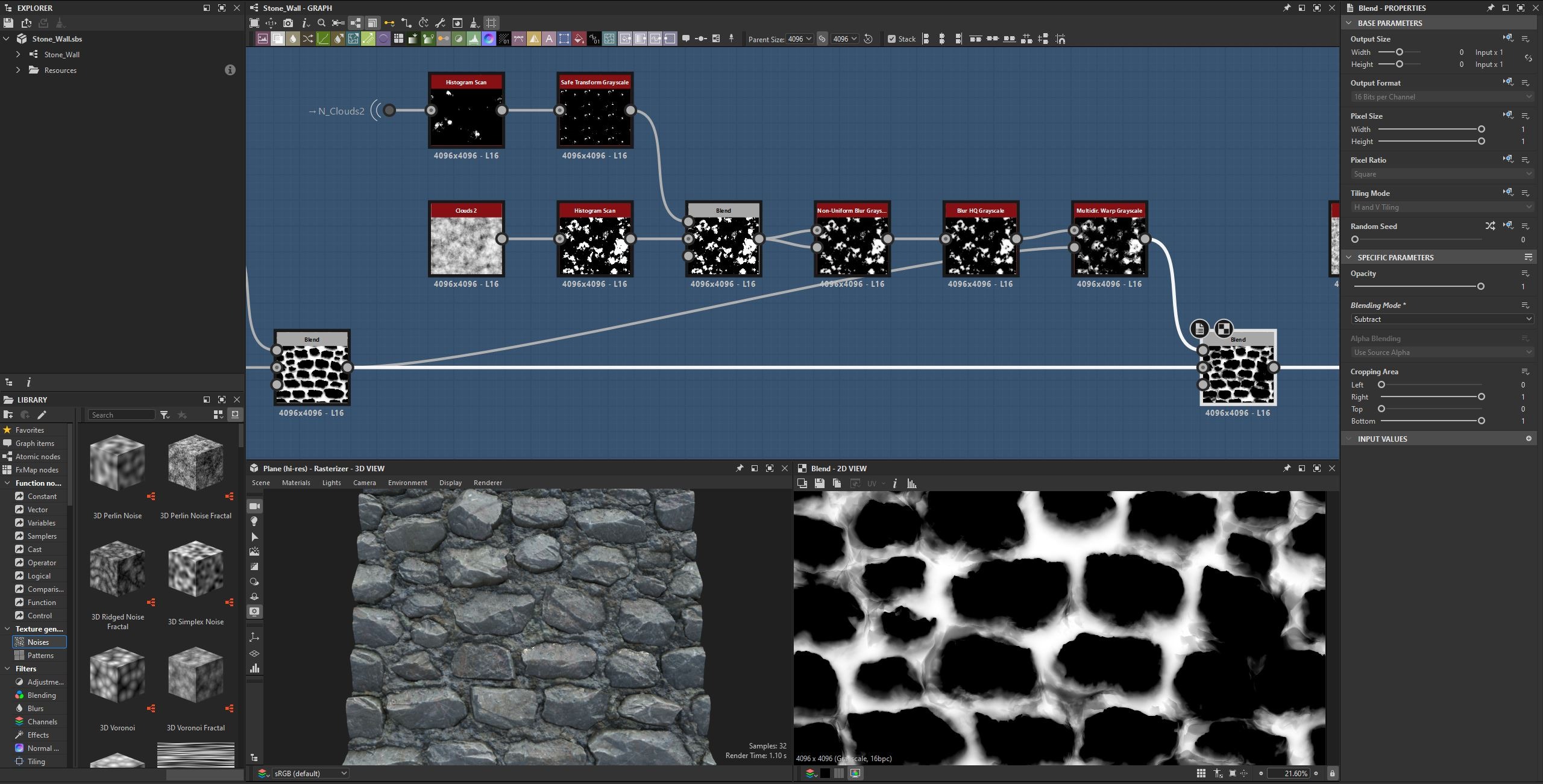Reset parent size with the circular arrow icon
The width and height of the screenshot is (1543, 784).
tap(868, 39)
